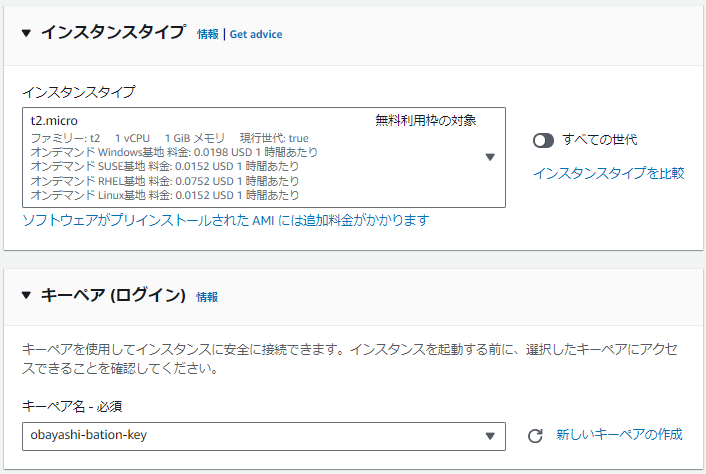Click the オンデマンド Windows基地 料金 line

(174, 152)
